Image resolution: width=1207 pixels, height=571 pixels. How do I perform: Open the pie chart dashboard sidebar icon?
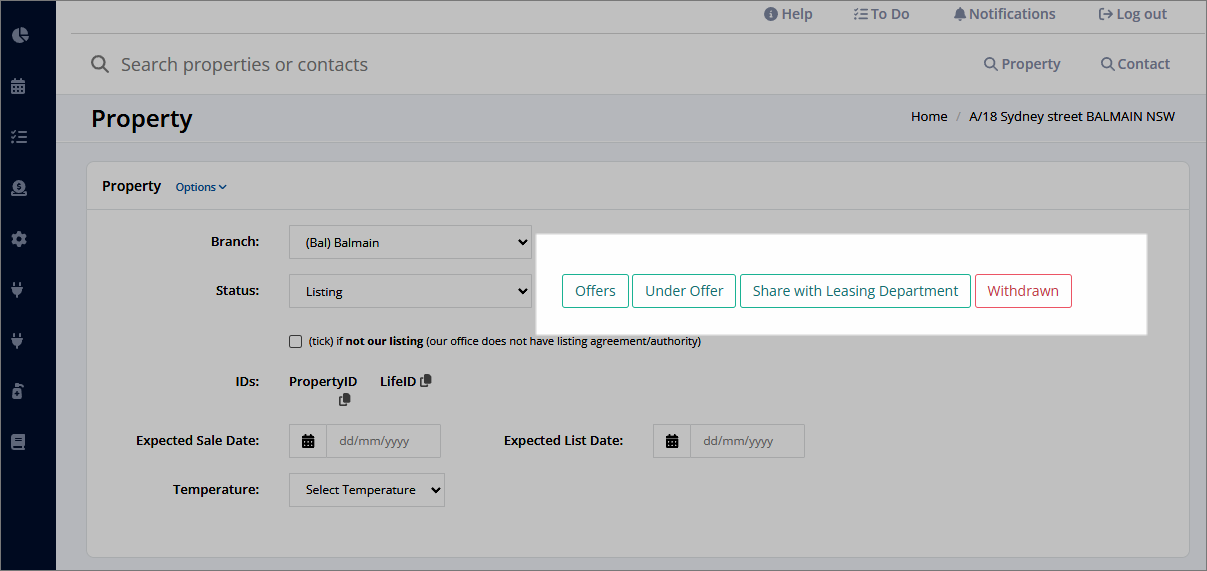pyautogui.click(x=19, y=35)
